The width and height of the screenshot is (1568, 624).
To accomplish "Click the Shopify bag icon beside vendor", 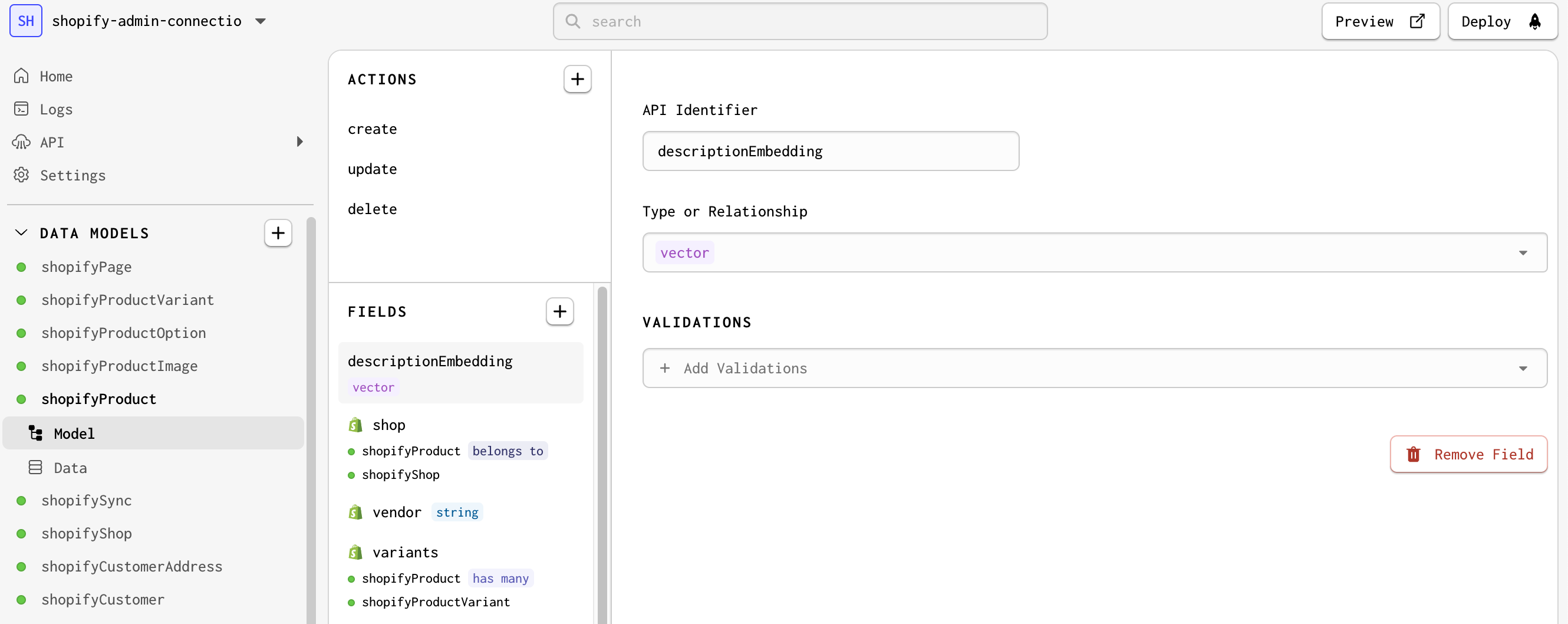I will 355,512.
